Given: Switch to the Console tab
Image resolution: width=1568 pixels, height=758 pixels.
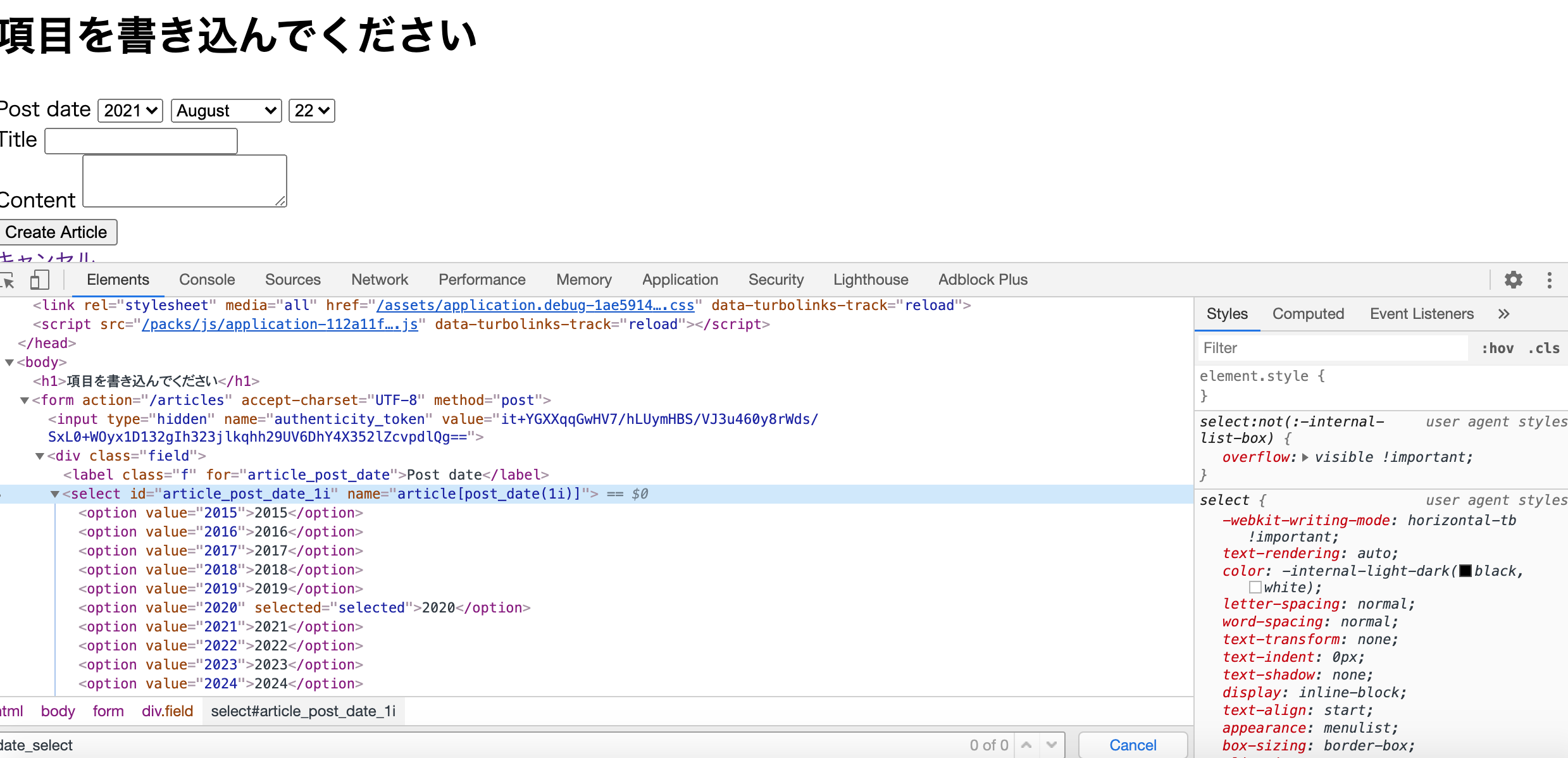Looking at the screenshot, I should pos(207,280).
